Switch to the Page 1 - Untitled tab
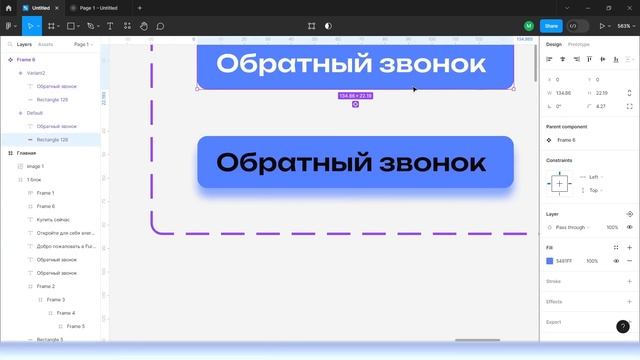 coord(98,8)
